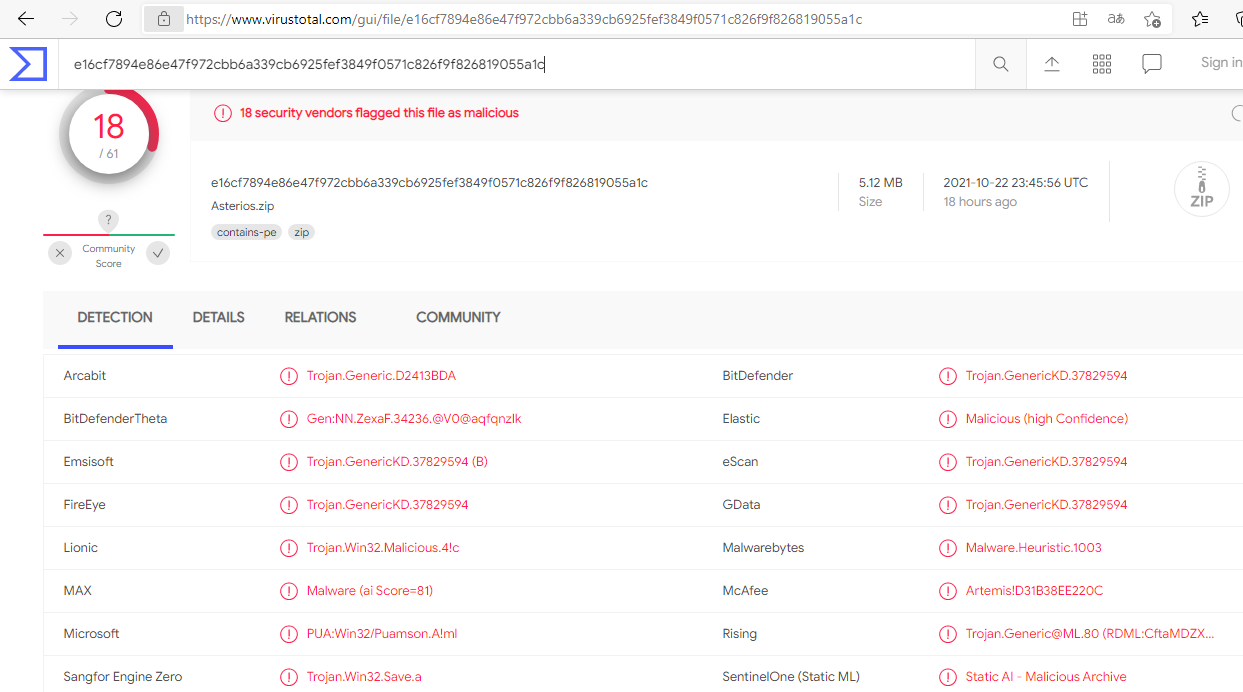Image resolution: width=1243 pixels, height=692 pixels.
Task: Vote file as harmless with check icon
Action: coord(158,253)
